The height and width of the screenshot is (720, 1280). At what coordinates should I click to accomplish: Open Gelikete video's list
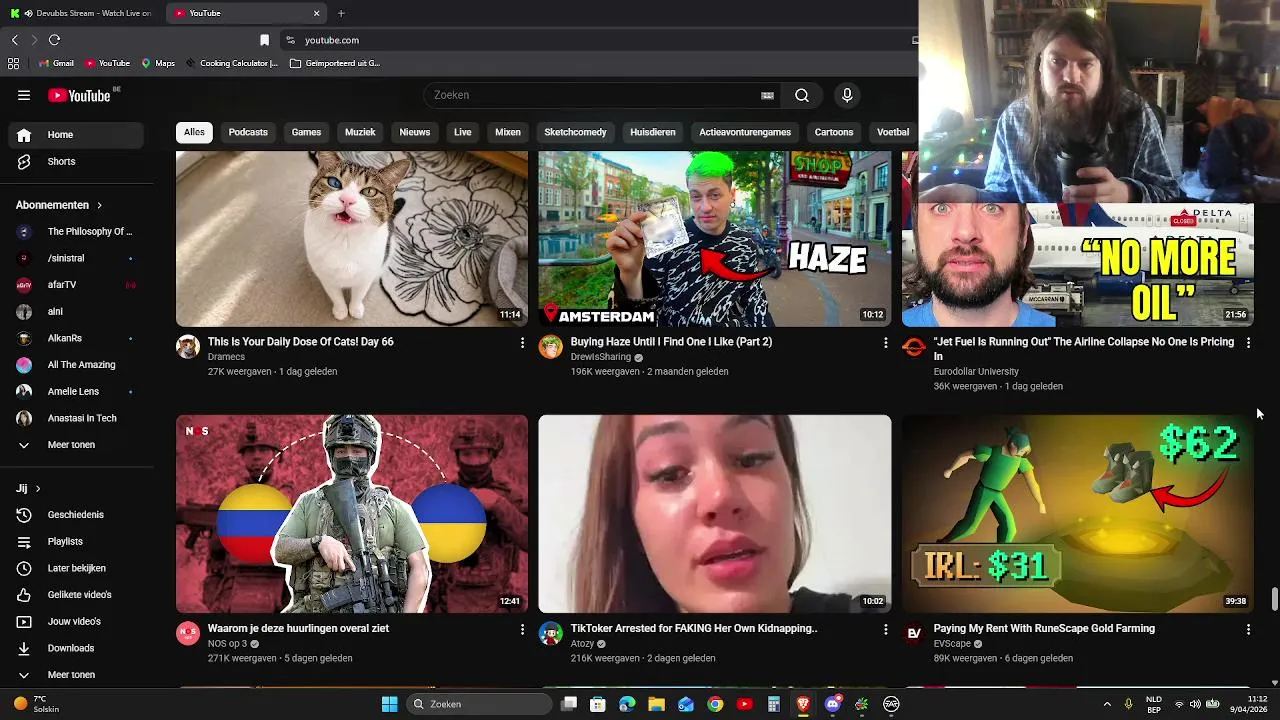coord(76,595)
